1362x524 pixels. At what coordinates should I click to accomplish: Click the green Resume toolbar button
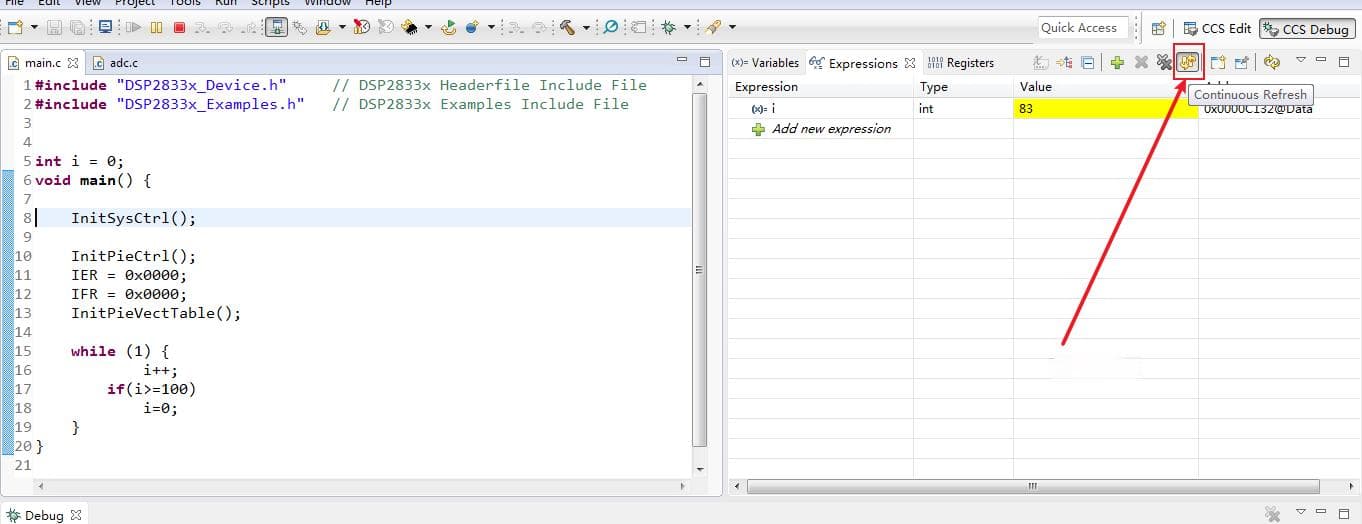133,27
